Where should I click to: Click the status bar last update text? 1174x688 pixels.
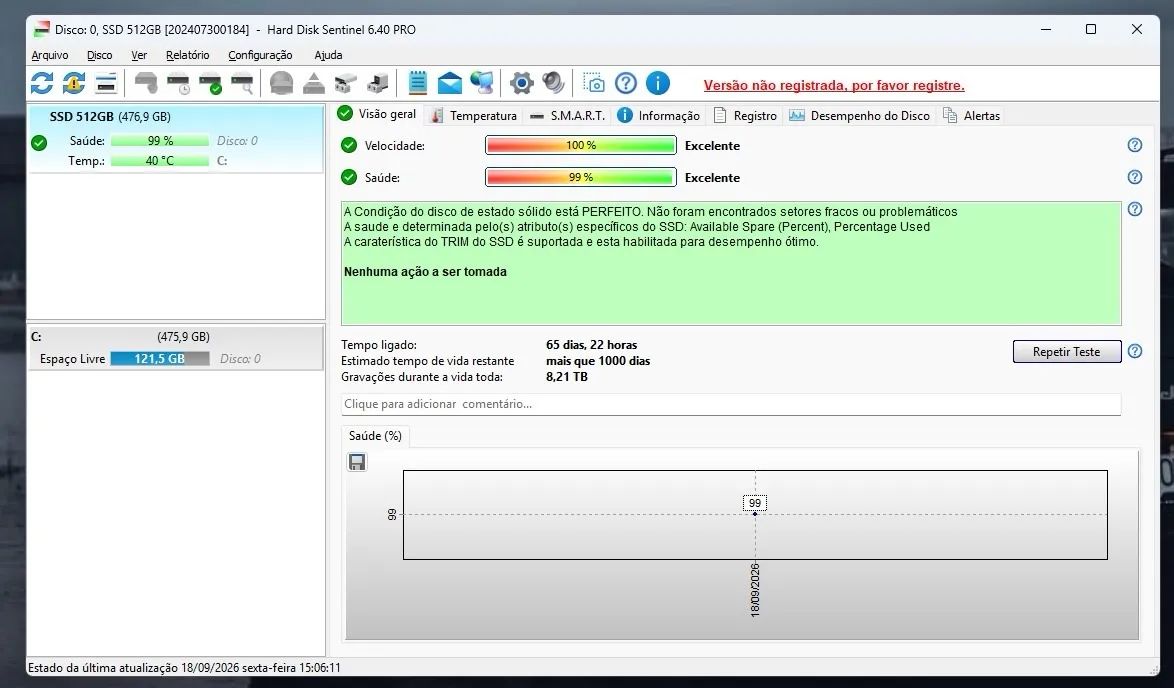click(x=184, y=668)
